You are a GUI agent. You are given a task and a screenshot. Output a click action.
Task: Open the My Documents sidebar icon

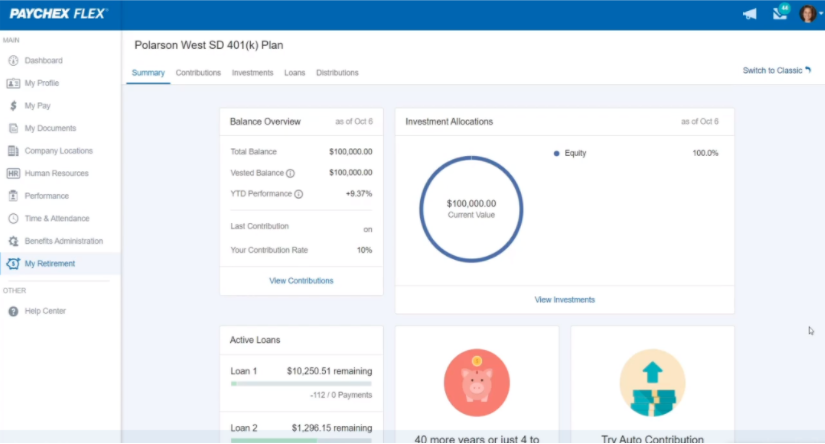[x=13, y=128]
